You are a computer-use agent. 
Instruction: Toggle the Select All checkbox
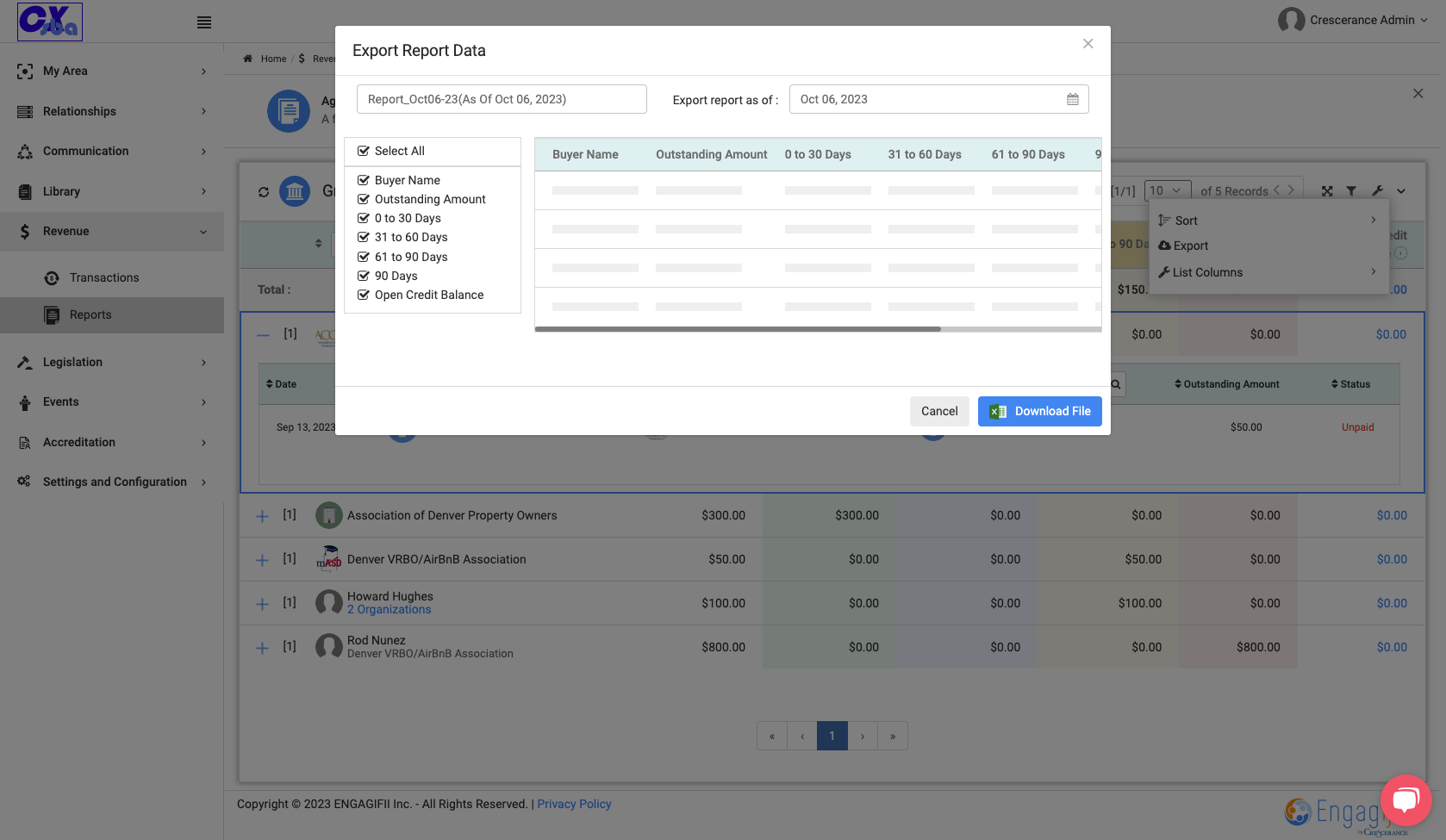coord(364,151)
